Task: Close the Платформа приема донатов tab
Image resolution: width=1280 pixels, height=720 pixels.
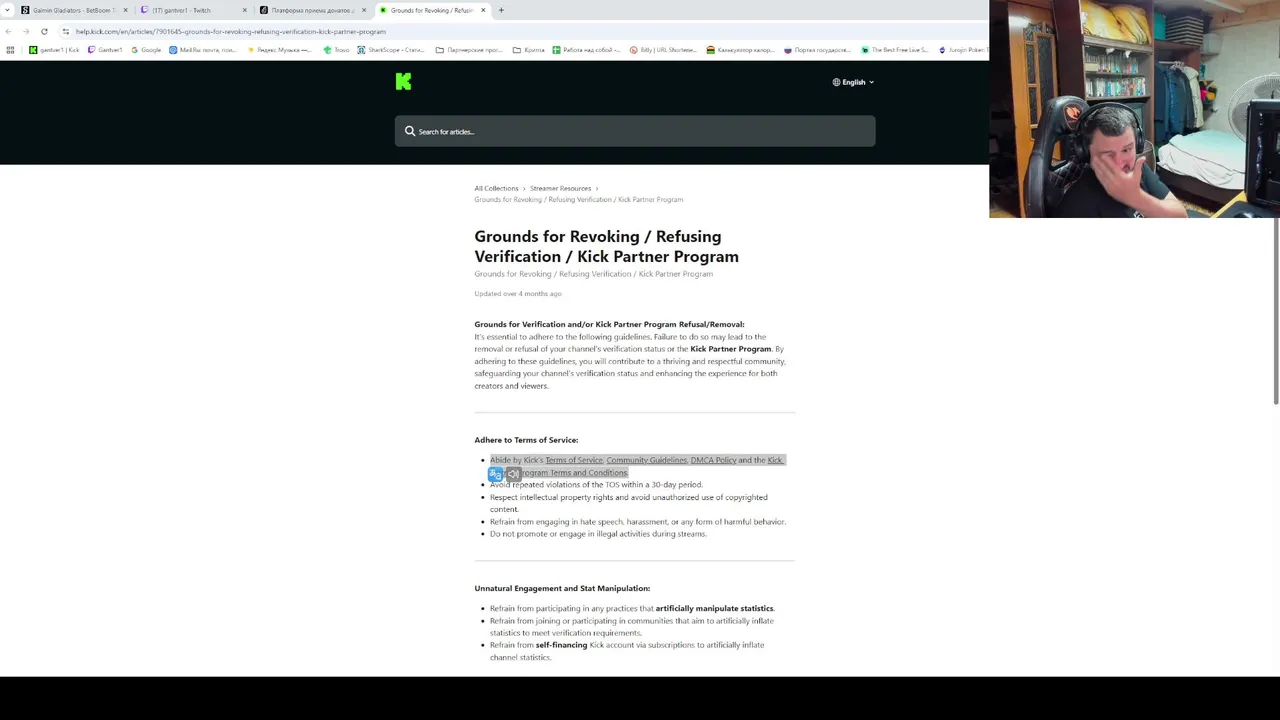Action: click(364, 10)
